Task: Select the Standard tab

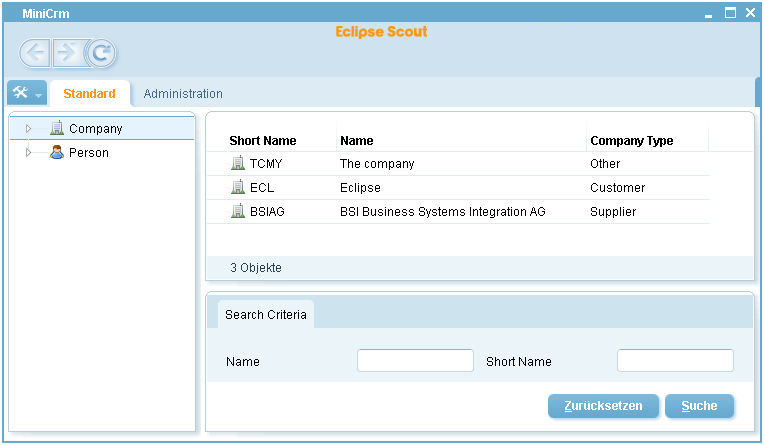Action: point(90,94)
